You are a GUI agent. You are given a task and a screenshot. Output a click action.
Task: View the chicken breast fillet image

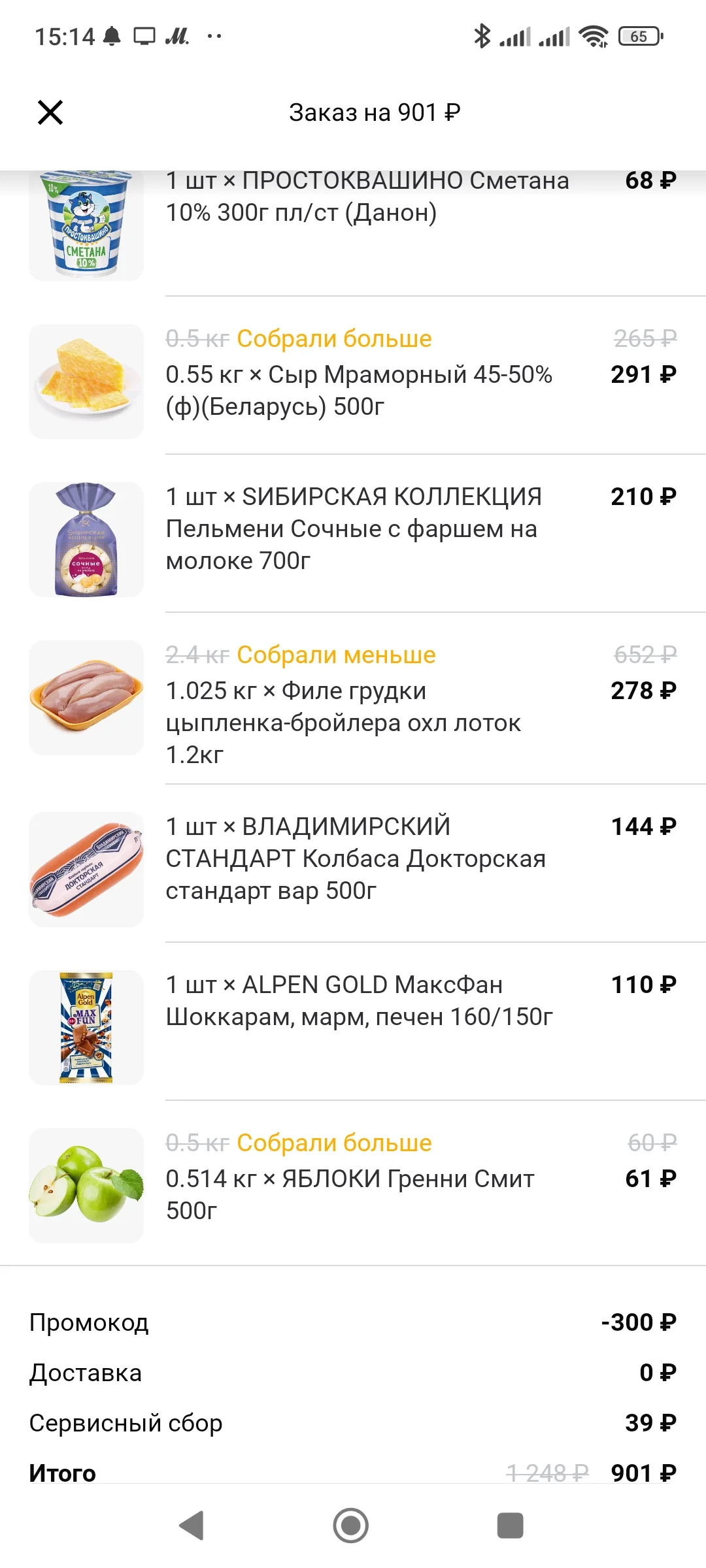point(86,698)
